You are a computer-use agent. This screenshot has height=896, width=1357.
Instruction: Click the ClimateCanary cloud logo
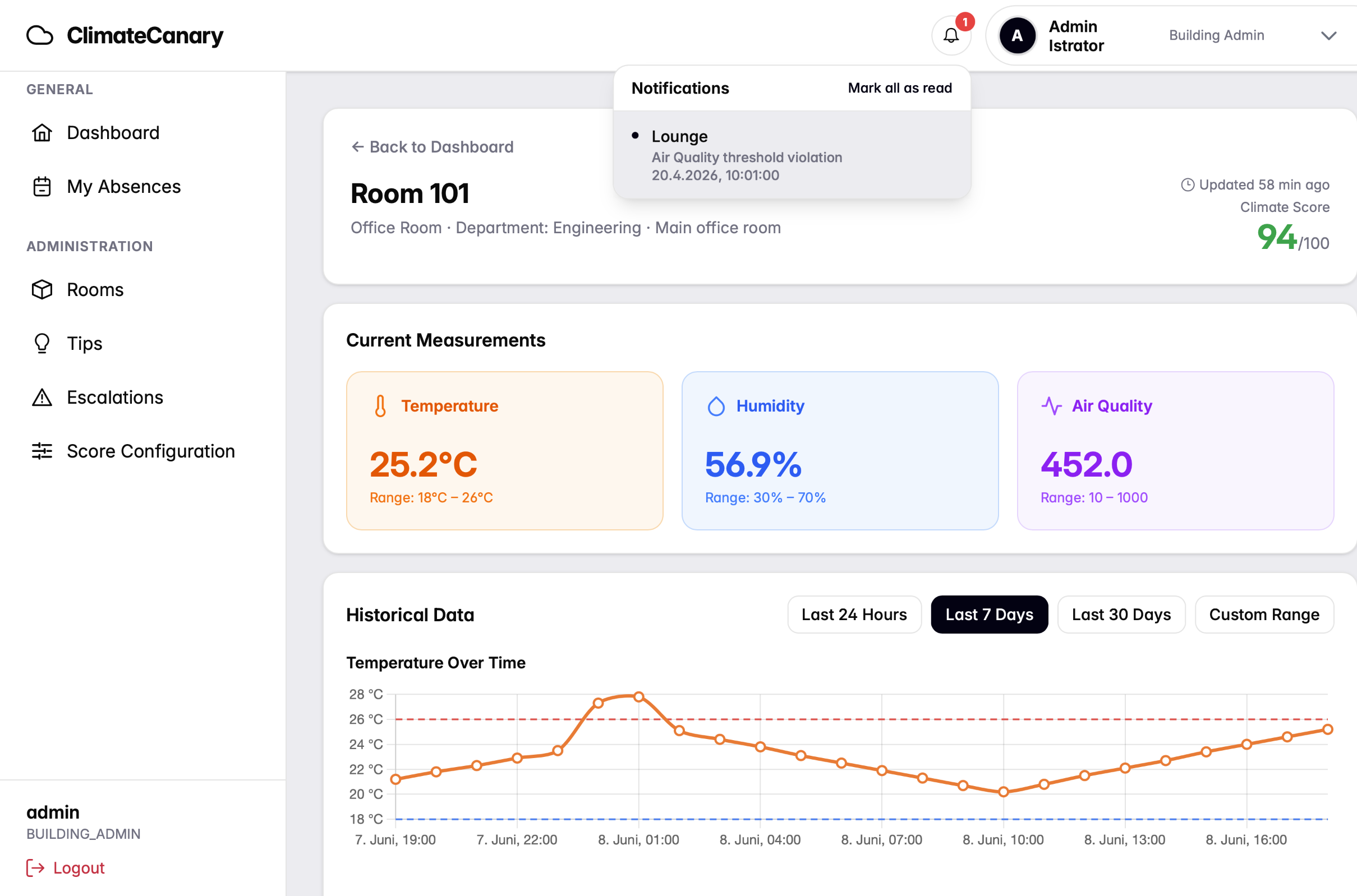pyautogui.click(x=39, y=35)
